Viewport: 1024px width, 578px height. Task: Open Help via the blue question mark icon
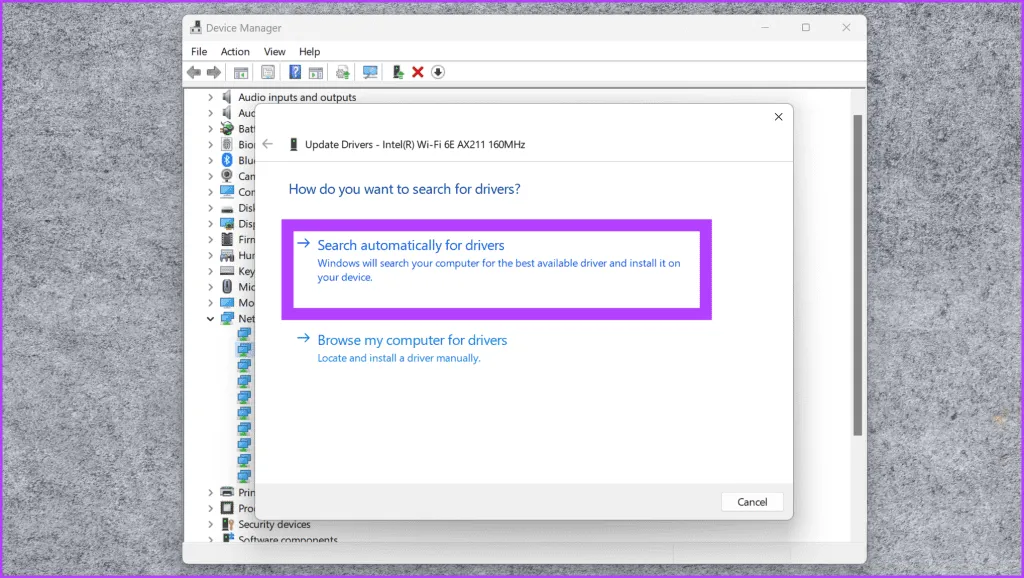tap(295, 72)
